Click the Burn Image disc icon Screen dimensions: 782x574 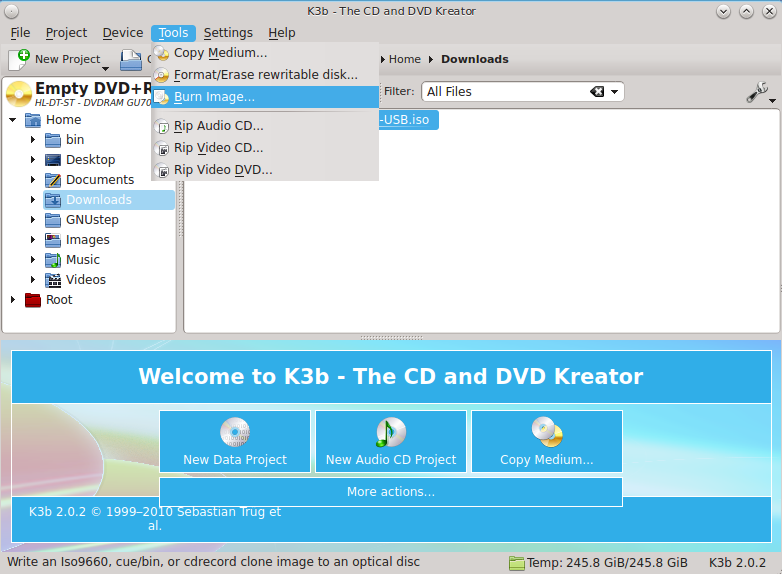click(162, 97)
